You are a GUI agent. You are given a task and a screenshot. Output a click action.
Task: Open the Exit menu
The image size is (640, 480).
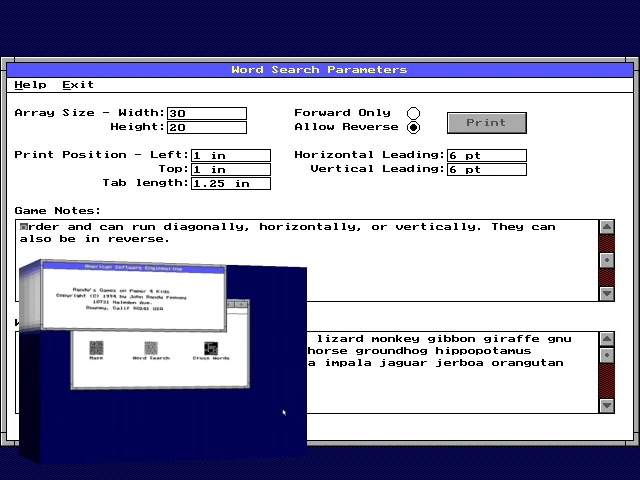click(78, 85)
